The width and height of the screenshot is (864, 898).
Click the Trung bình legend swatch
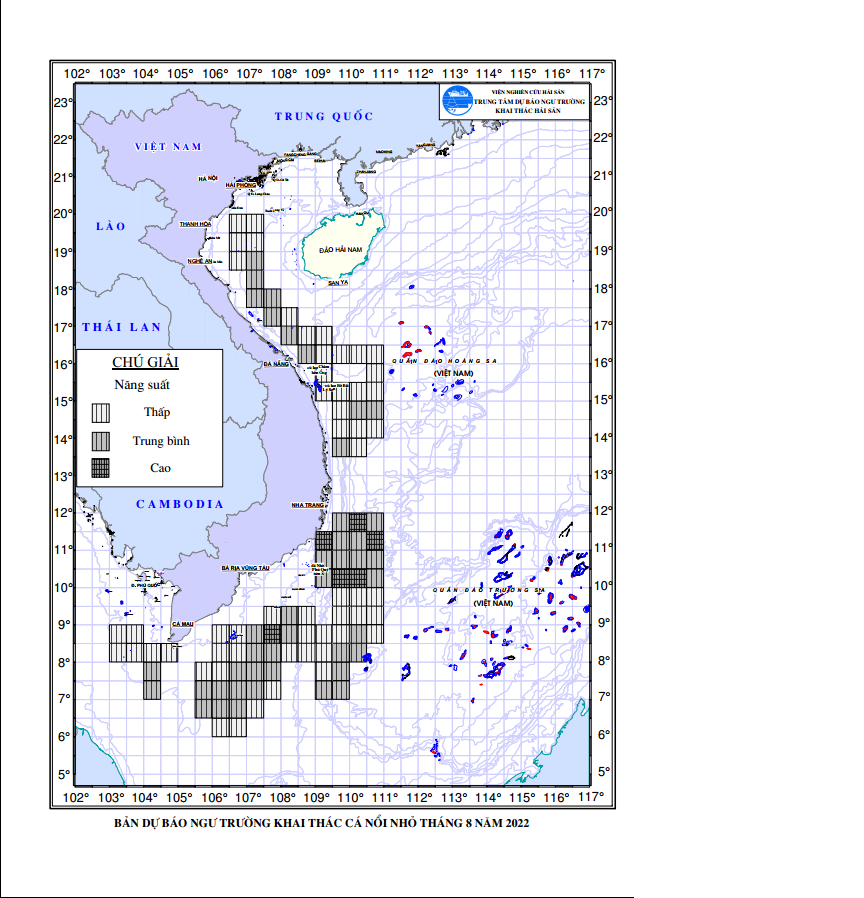[x=101, y=441]
